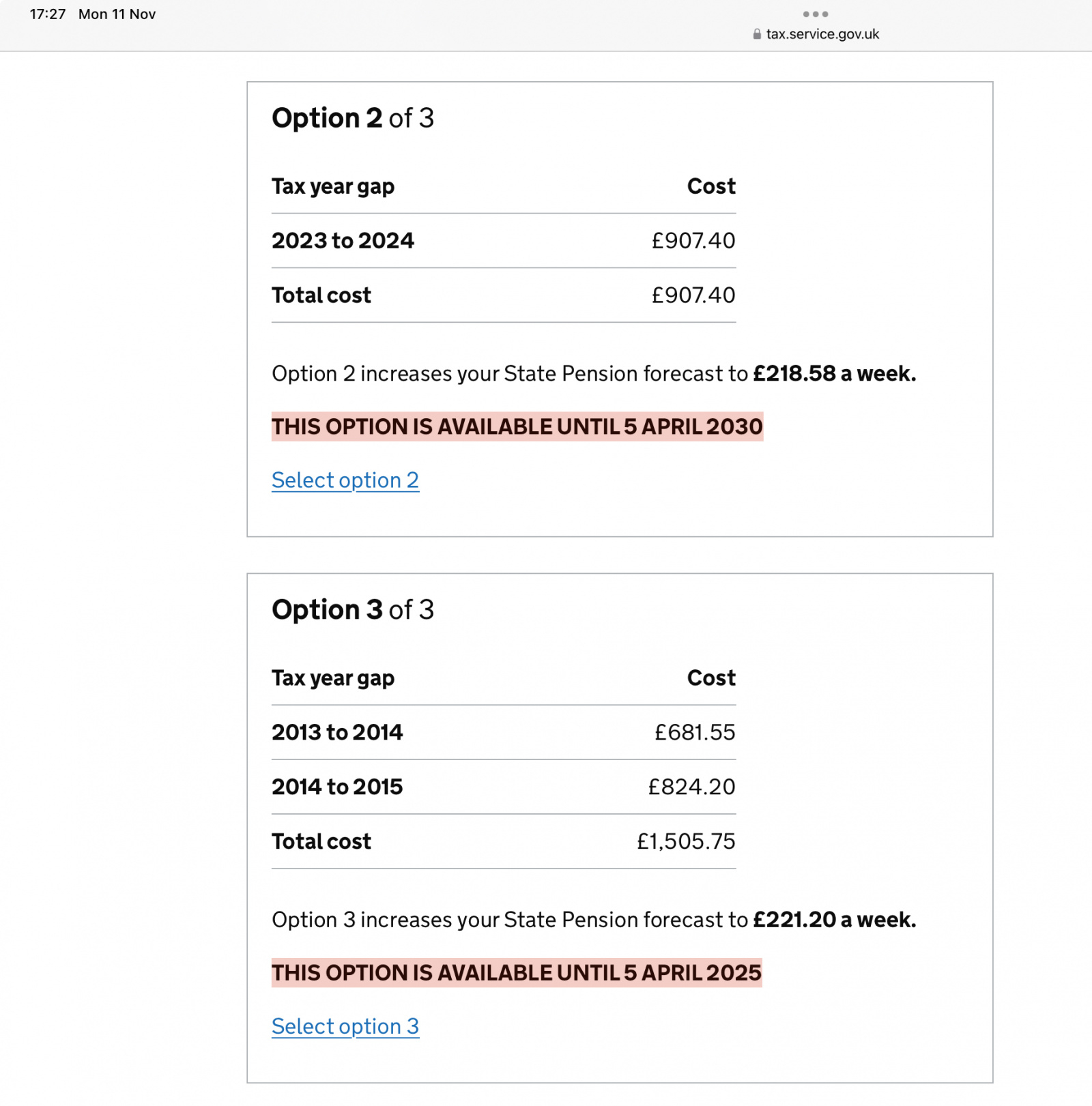Tap the tax.service.gov.uk address bar
This screenshot has height=1106, width=1092.
[822, 34]
